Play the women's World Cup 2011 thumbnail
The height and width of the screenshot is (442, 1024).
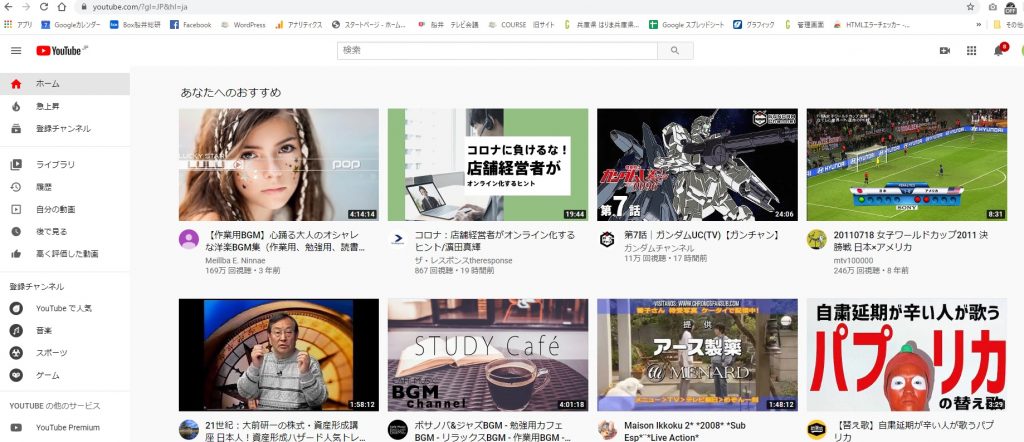point(906,165)
